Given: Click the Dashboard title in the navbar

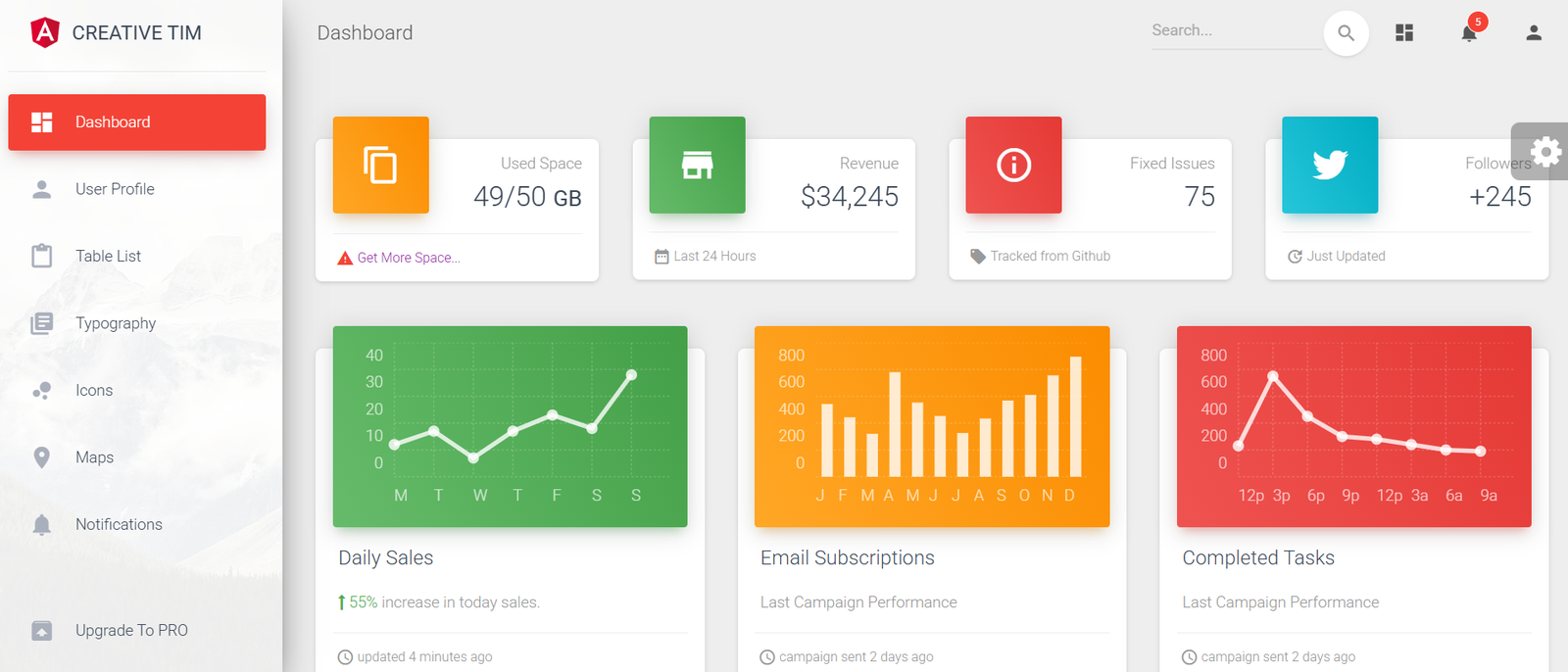Looking at the screenshot, I should click(x=365, y=33).
